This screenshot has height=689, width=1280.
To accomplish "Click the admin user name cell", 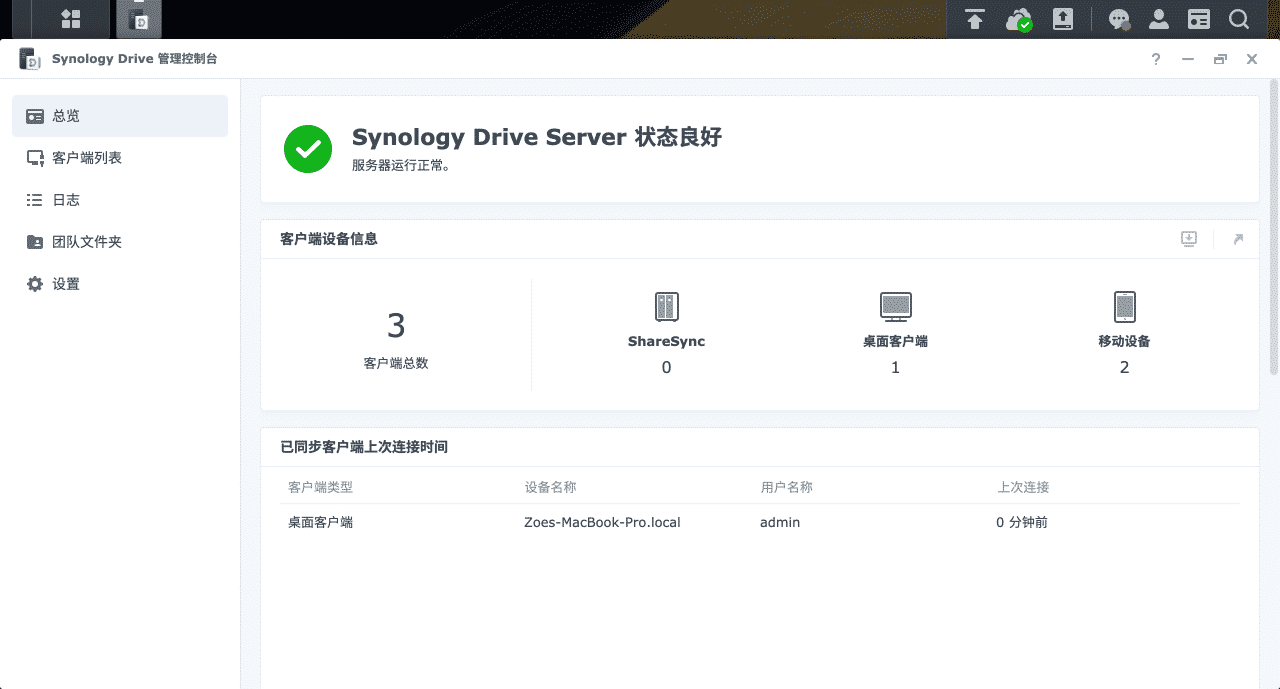I will point(780,522).
